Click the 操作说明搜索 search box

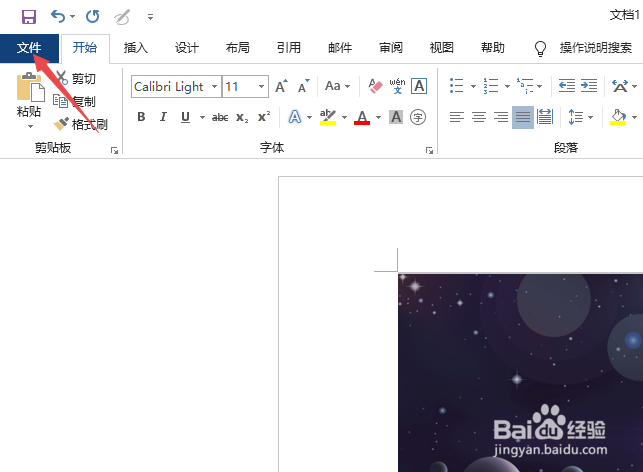[595, 48]
